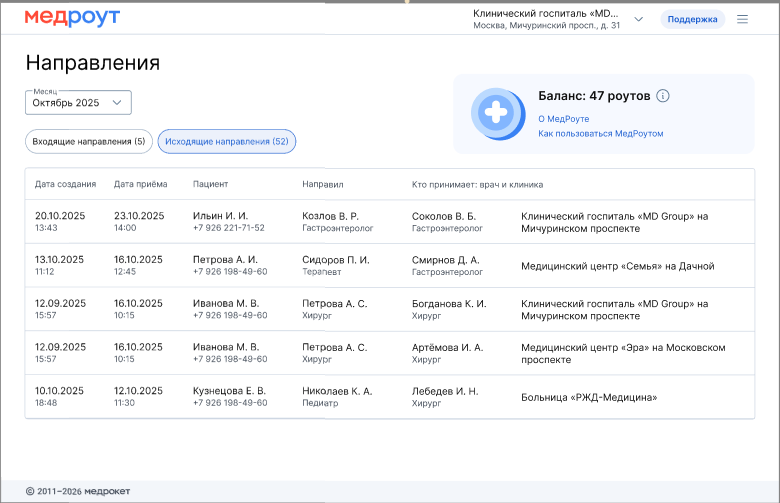Click Клинический госпиталь «MD... header text
The image size is (780, 503).
pyautogui.click(x=545, y=13)
